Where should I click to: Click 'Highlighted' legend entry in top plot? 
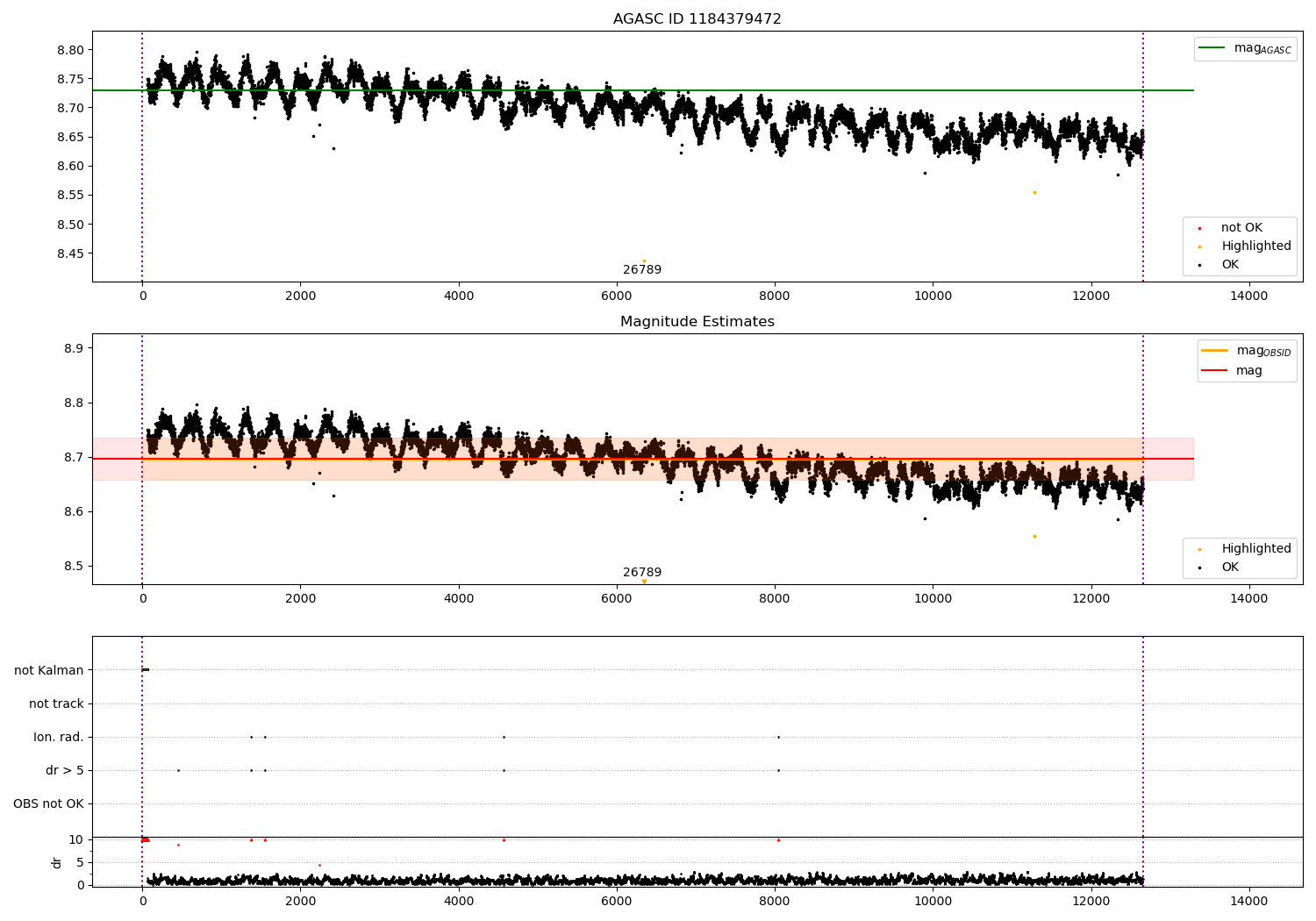click(1246, 246)
